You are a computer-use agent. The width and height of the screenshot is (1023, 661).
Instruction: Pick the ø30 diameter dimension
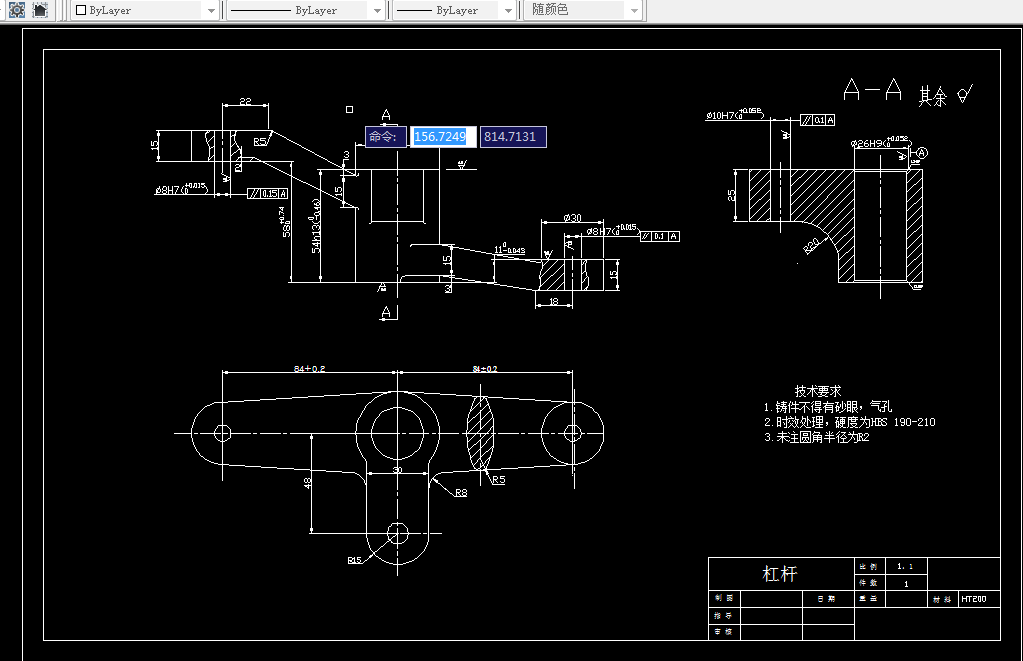[572, 217]
